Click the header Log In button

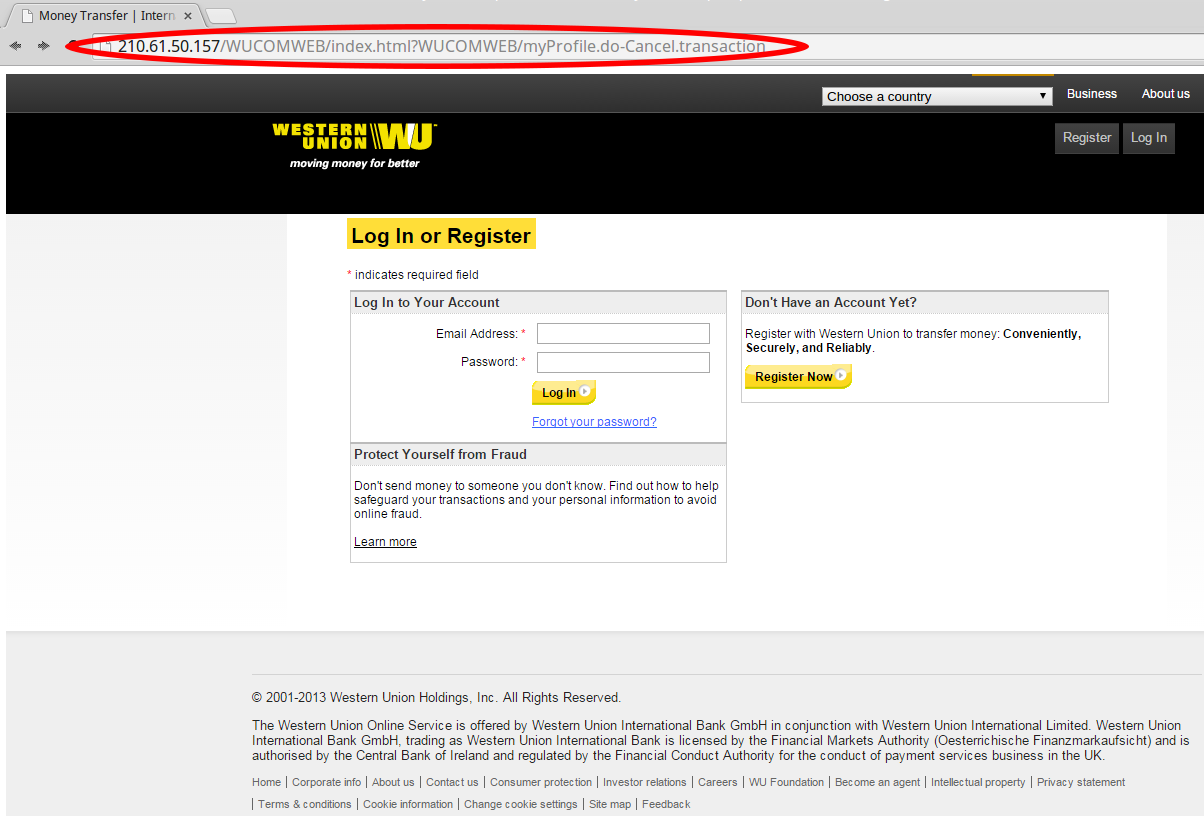pyautogui.click(x=1148, y=138)
